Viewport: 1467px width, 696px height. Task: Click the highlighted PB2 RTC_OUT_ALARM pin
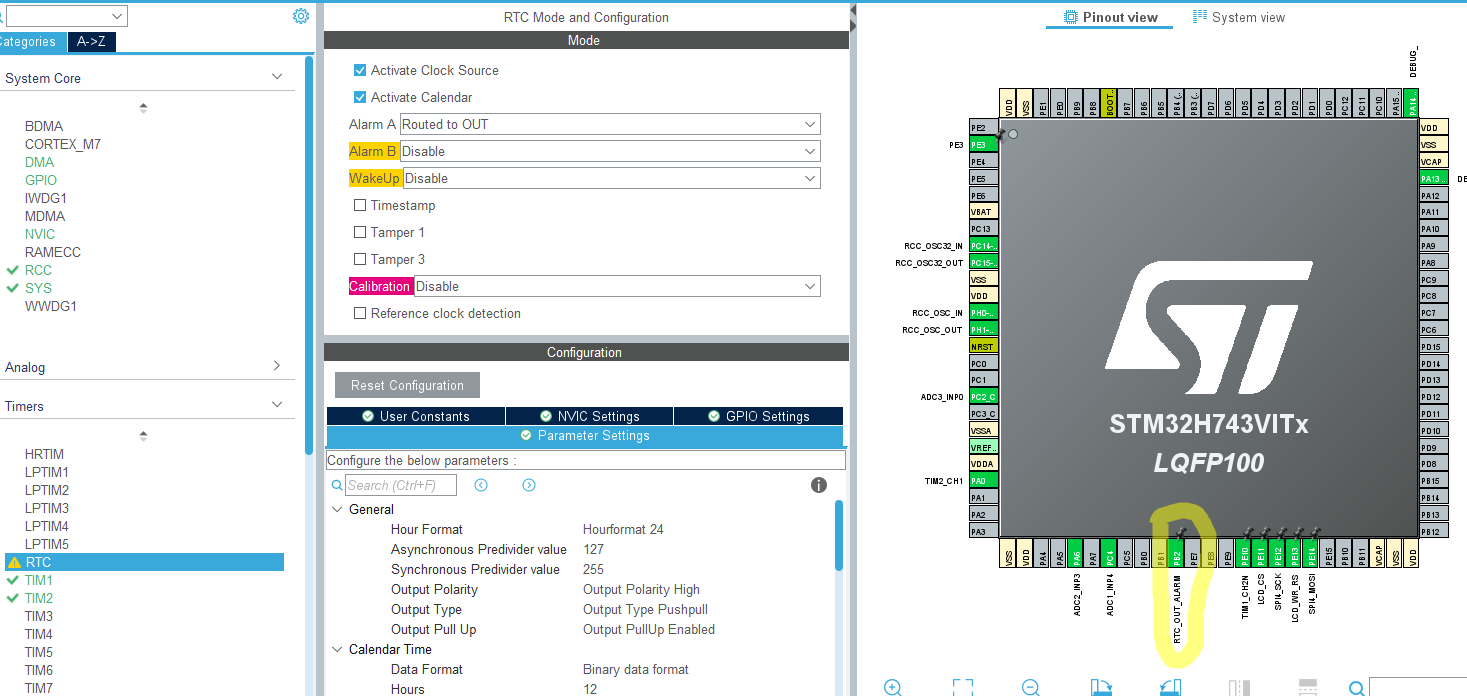pos(1178,553)
